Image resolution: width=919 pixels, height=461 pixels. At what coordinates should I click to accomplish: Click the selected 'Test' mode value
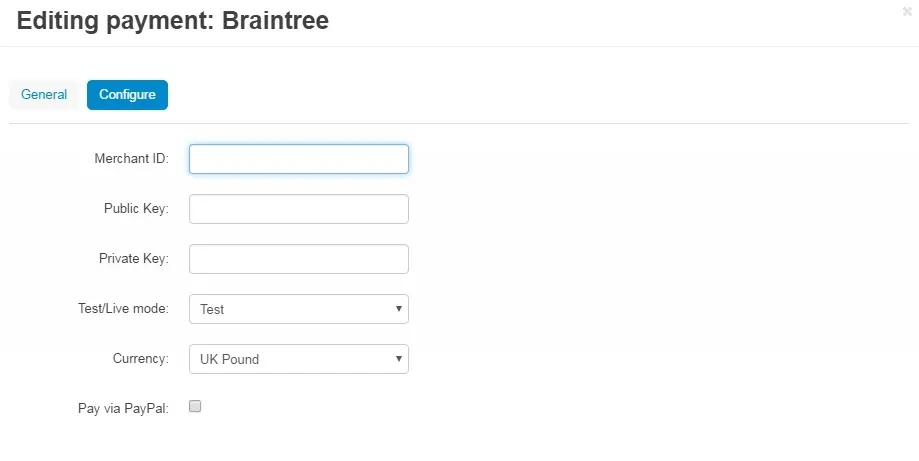click(213, 310)
